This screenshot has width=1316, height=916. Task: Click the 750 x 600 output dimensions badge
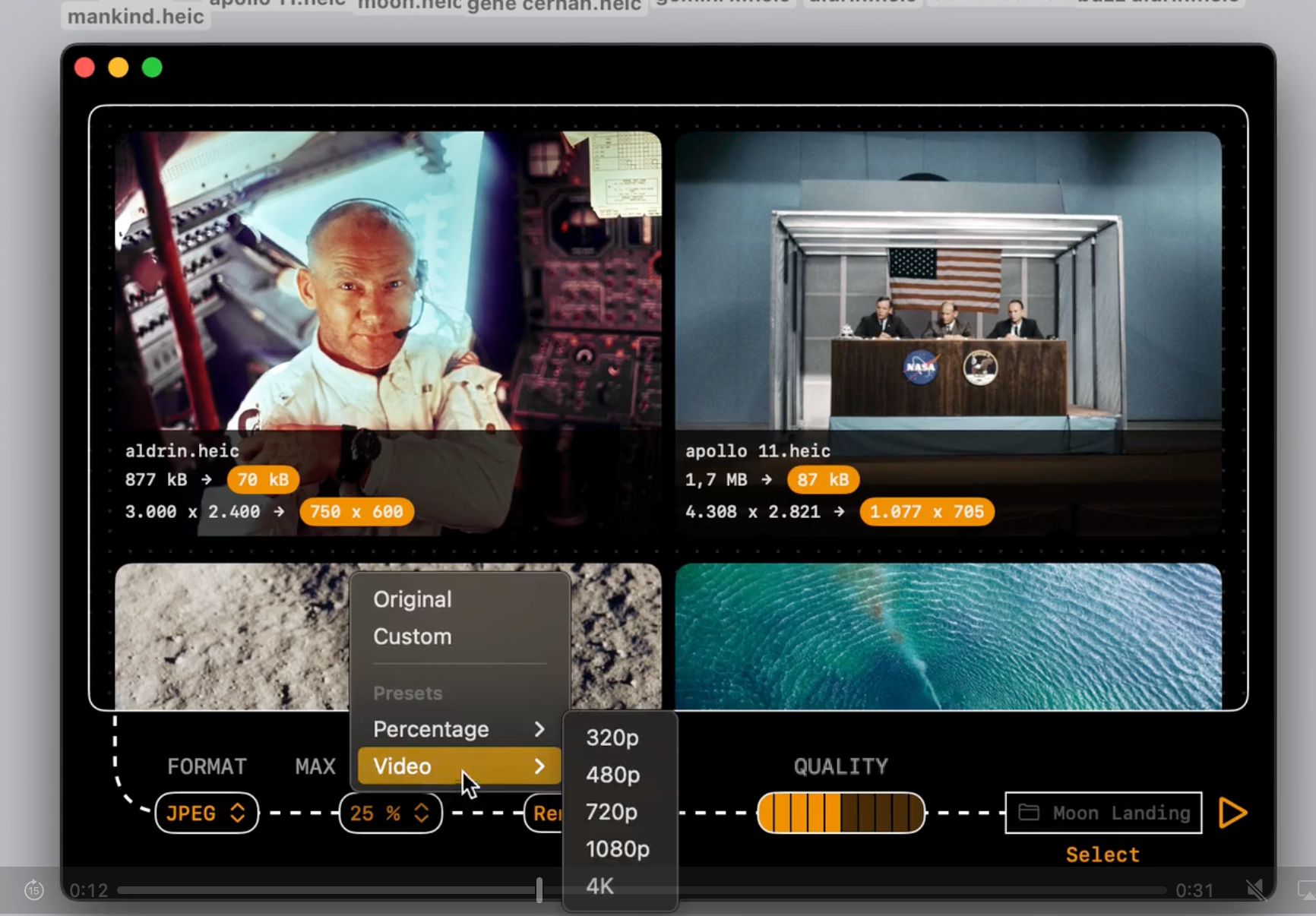tap(356, 512)
